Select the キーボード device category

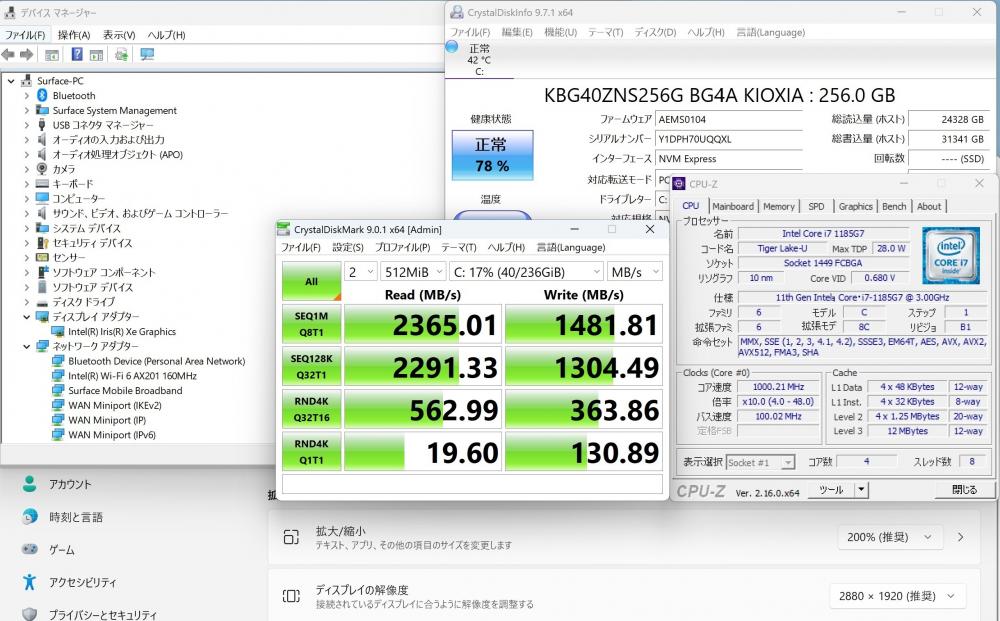[x=72, y=184]
